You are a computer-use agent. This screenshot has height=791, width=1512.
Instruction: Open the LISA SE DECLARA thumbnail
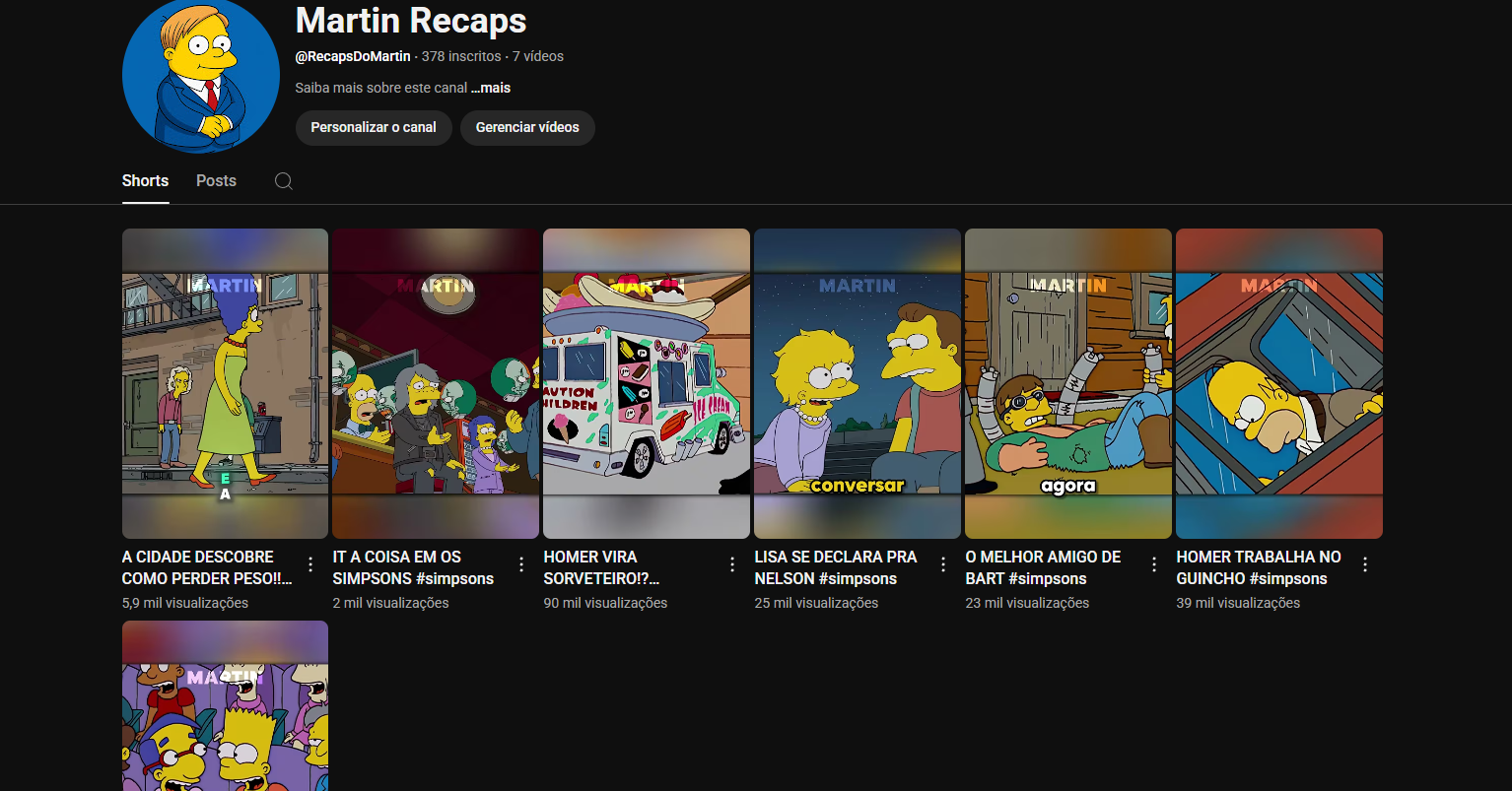tap(858, 384)
